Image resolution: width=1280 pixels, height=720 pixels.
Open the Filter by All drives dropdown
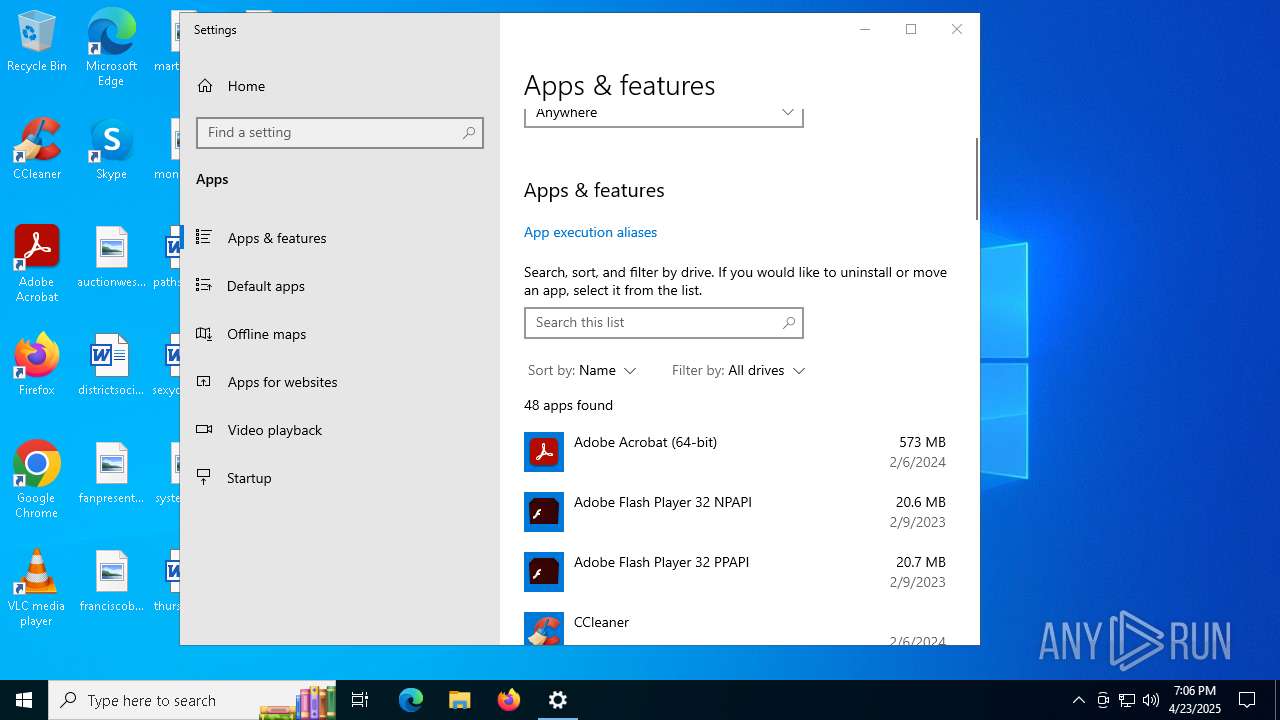tap(739, 370)
